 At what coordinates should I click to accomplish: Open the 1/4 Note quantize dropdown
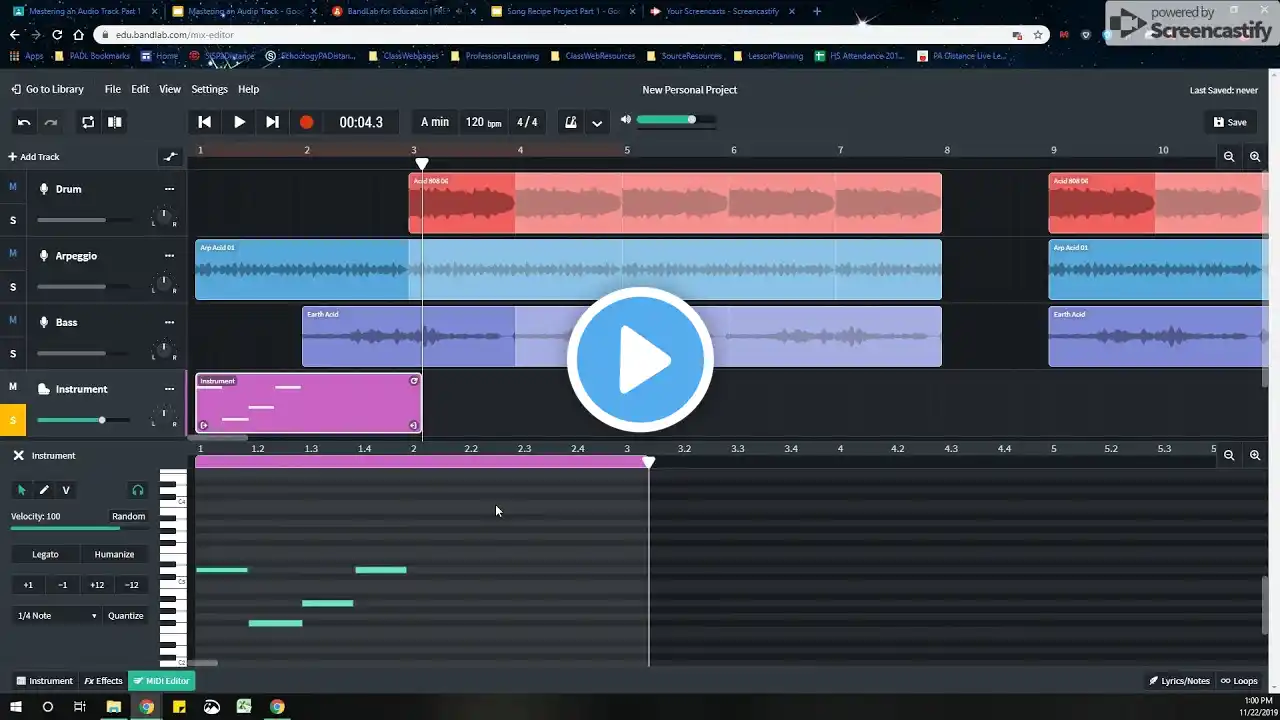coord(57,615)
